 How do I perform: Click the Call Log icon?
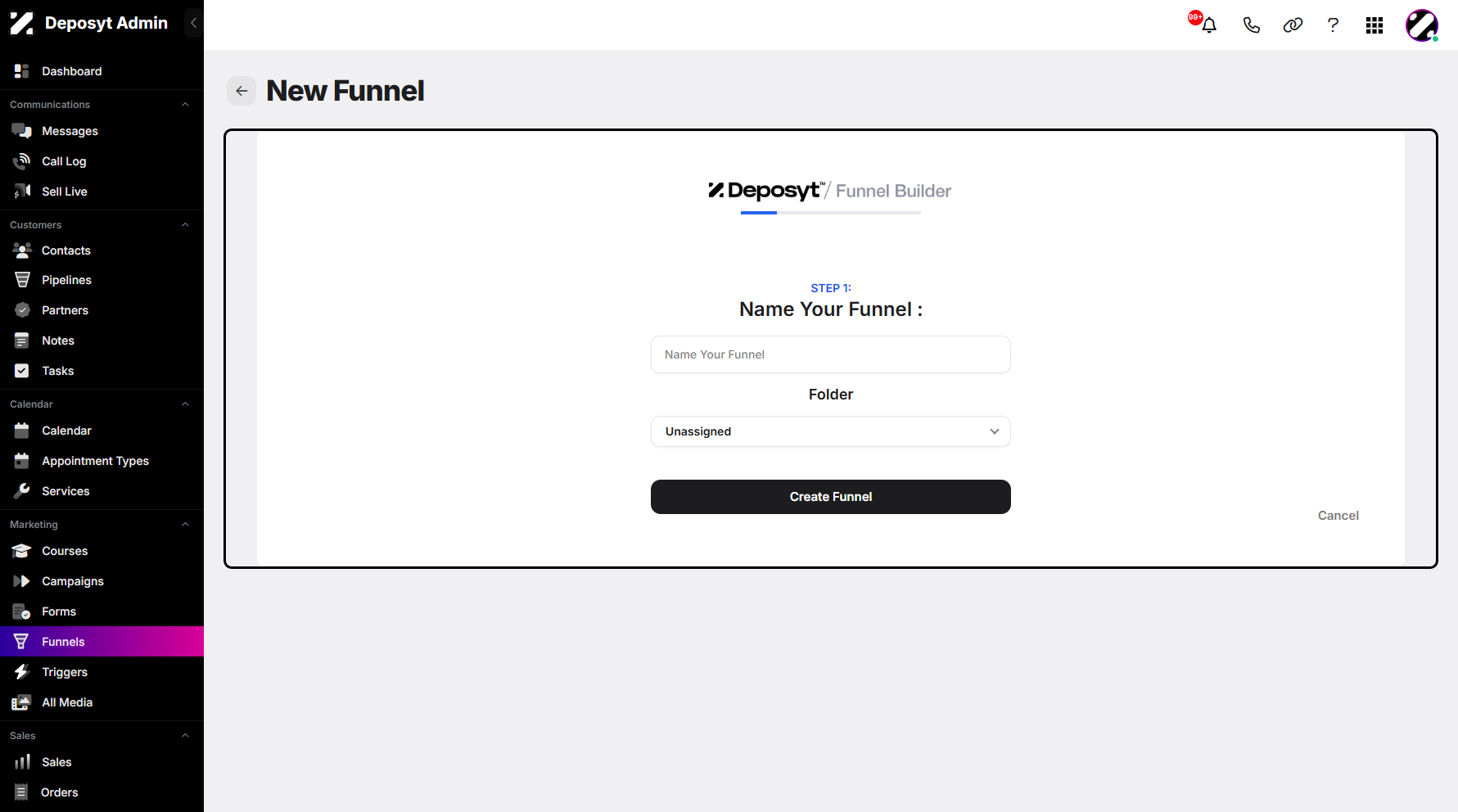coord(22,161)
